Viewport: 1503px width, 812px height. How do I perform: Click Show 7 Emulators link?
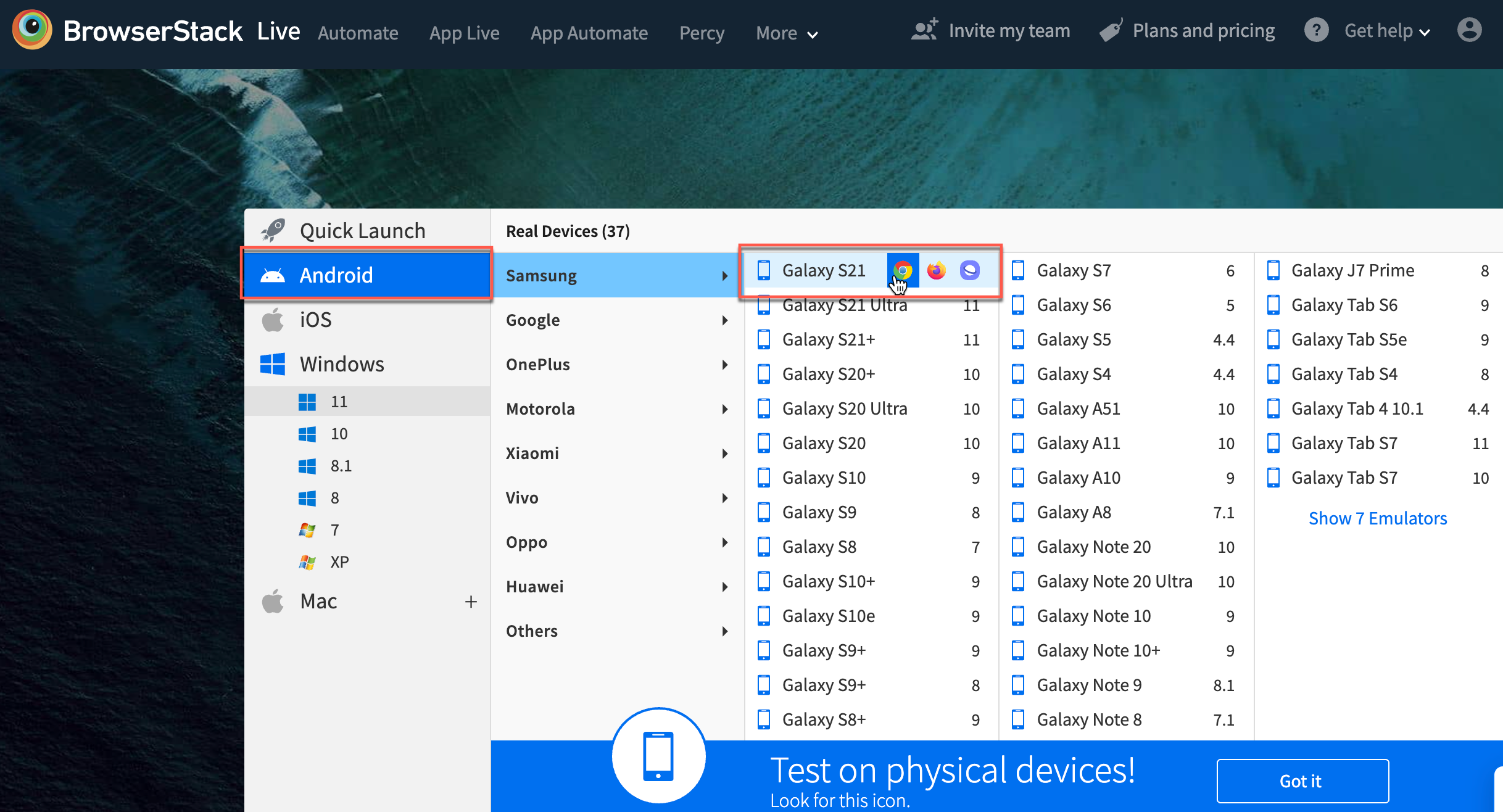[x=1378, y=518]
